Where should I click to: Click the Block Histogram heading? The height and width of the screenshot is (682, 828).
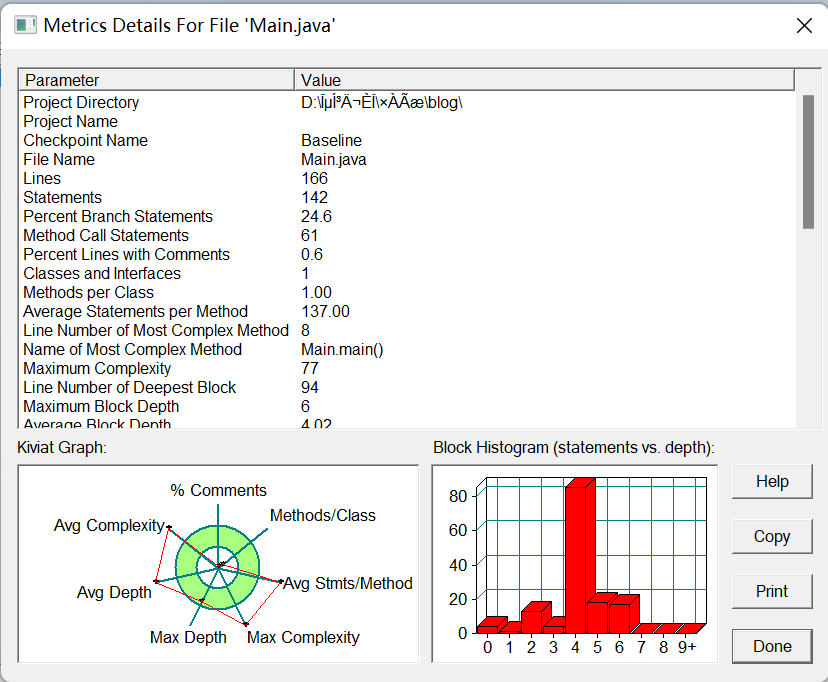[574, 448]
